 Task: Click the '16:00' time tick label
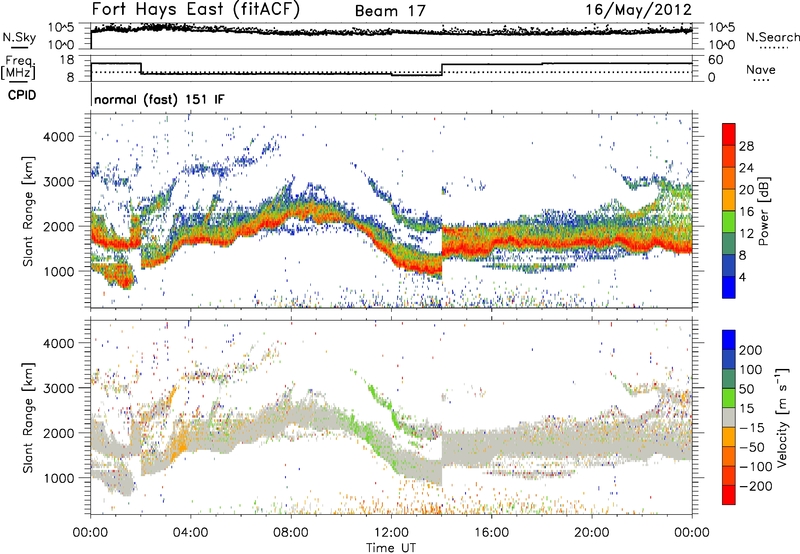tap(491, 533)
